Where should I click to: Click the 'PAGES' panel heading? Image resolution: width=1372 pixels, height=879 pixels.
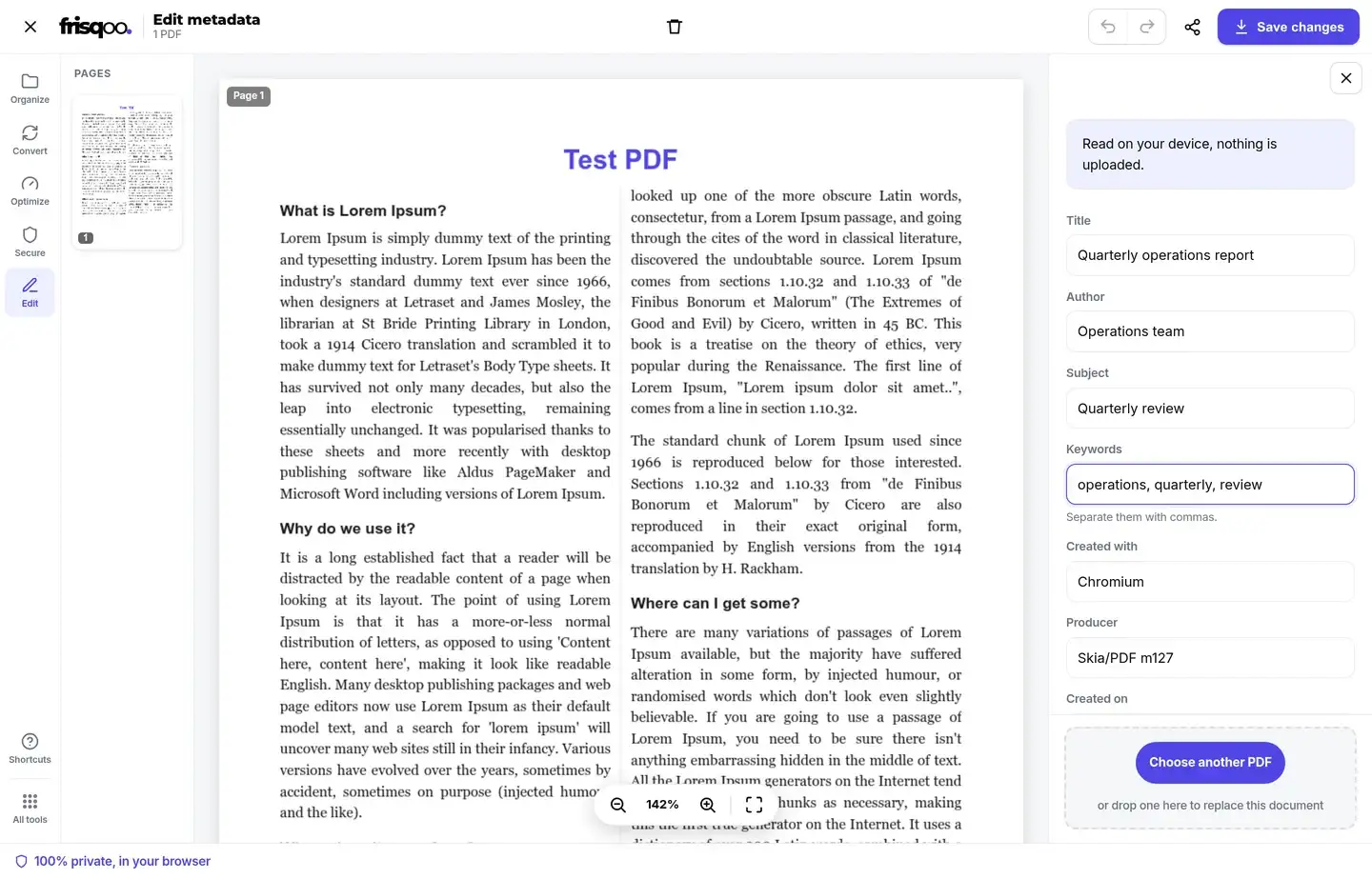click(x=92, y=73)
